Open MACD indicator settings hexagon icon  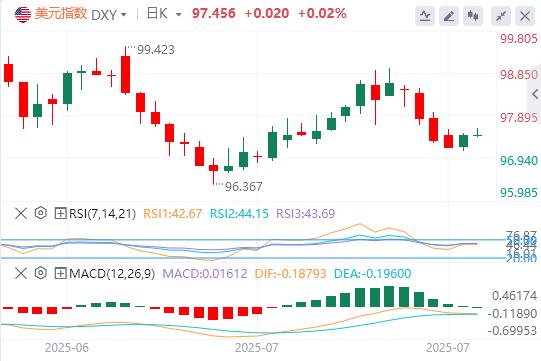coord(41,273)
